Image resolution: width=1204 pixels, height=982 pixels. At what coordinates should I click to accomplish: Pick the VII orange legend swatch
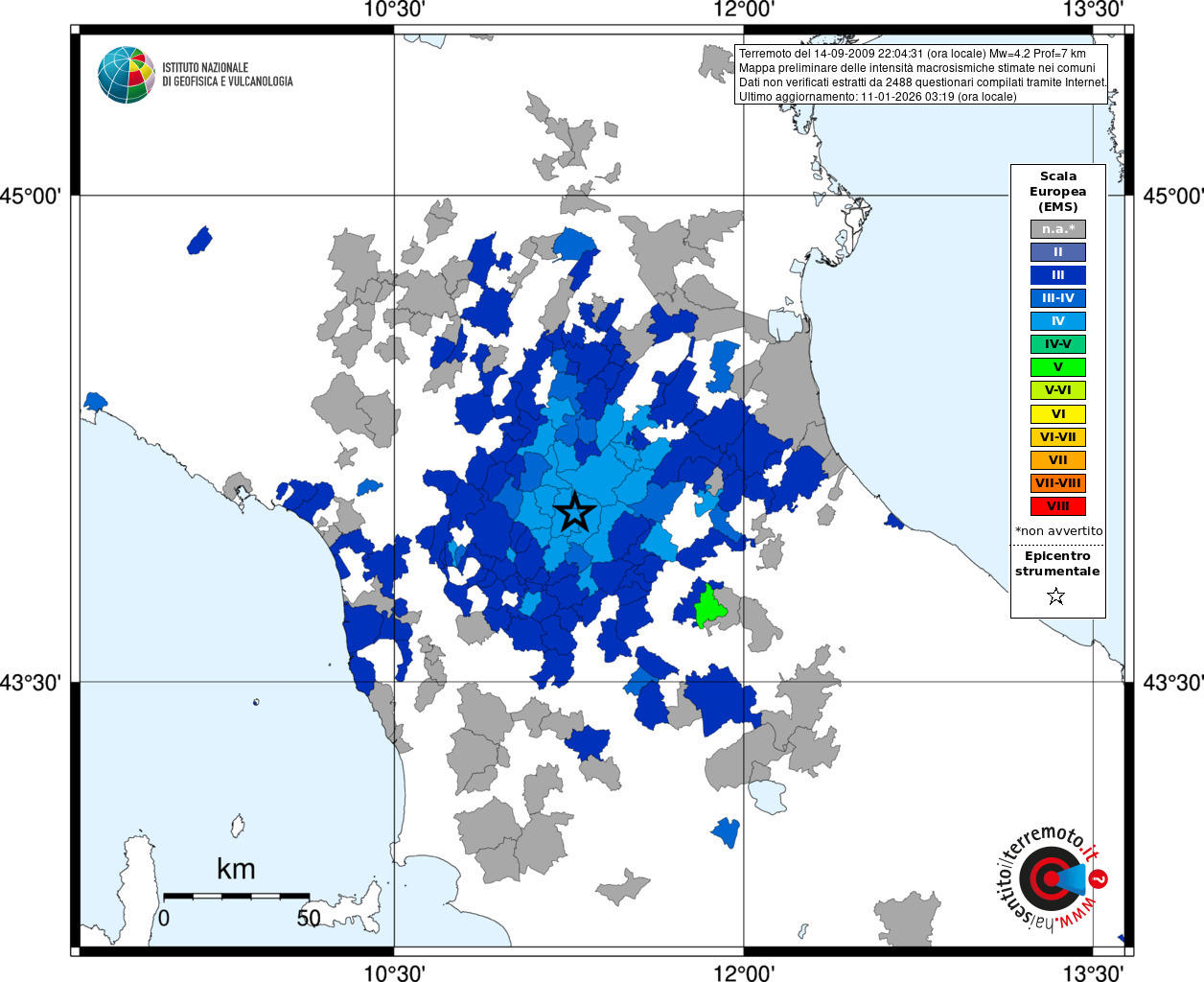(1058, 460)
